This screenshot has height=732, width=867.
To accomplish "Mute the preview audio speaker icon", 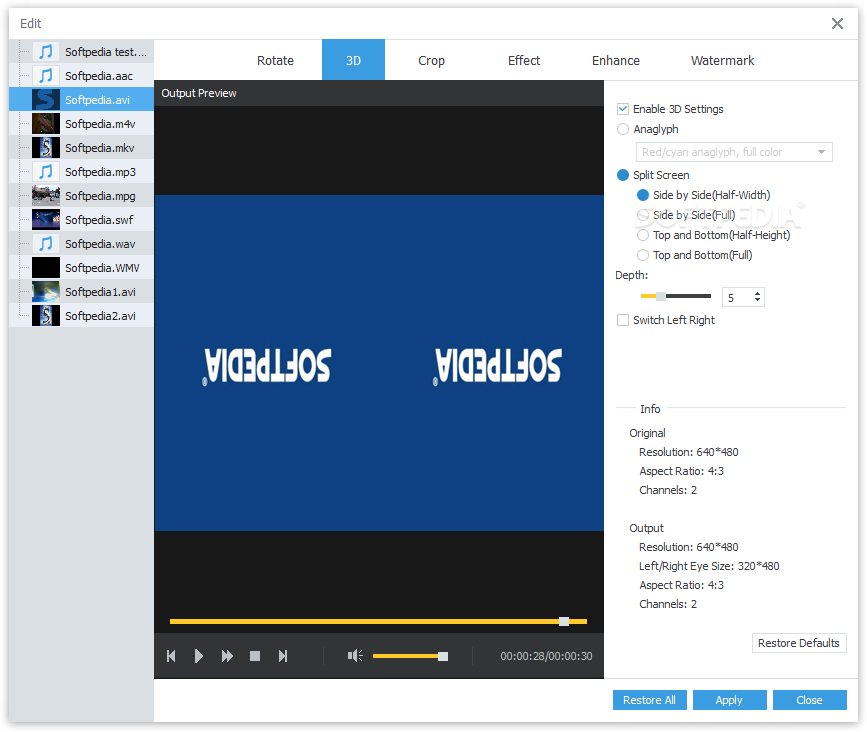I will pos(355,656).
